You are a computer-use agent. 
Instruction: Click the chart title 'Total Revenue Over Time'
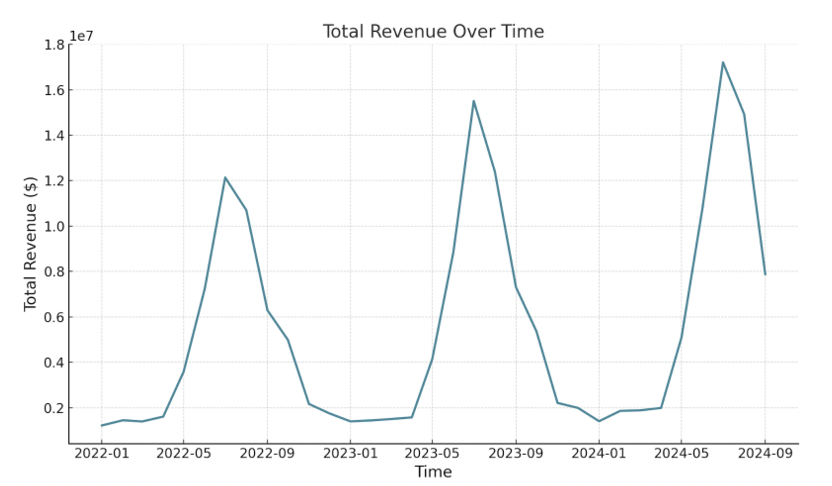click(x=433, y=32)
